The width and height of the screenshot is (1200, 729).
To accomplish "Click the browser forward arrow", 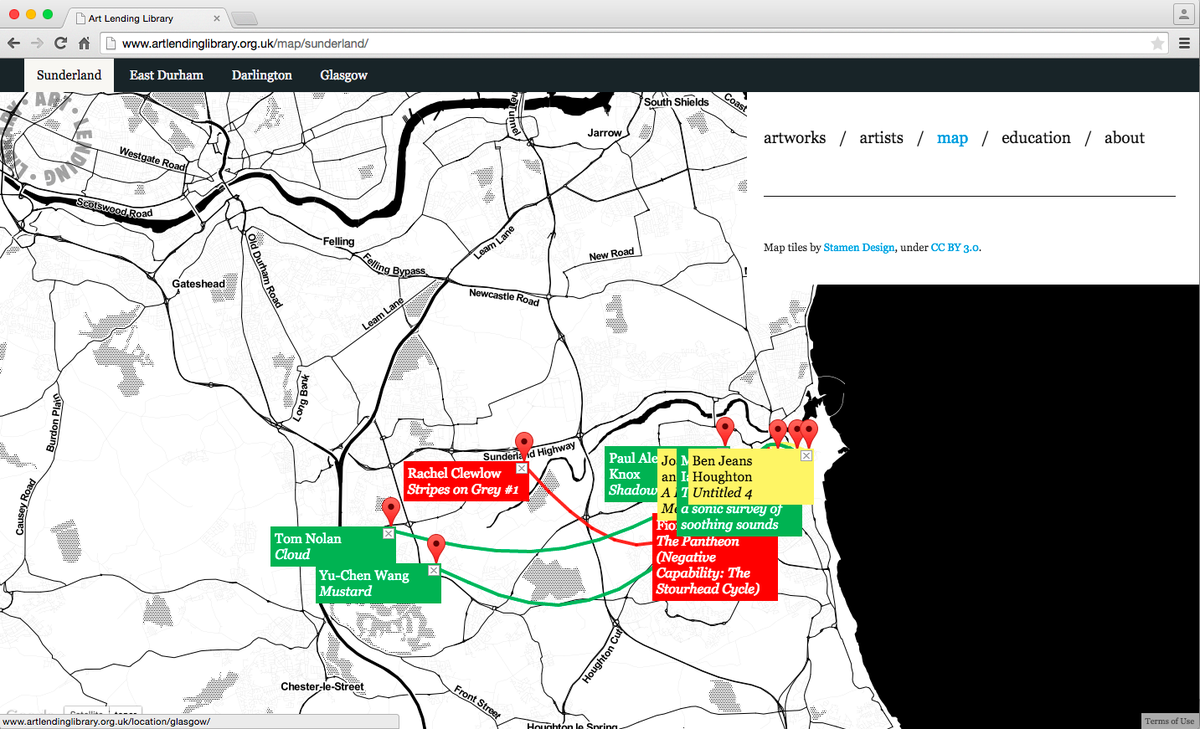I will tap(37, 43).
